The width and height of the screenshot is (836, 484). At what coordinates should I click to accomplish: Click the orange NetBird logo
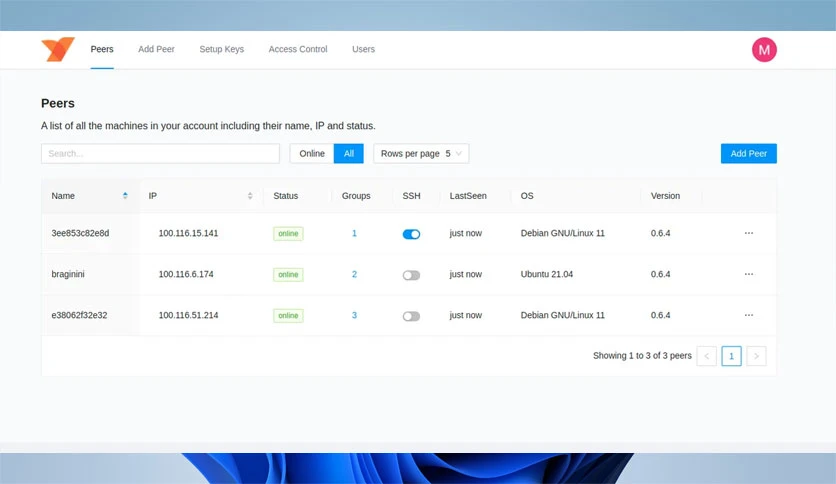[58, 49]
